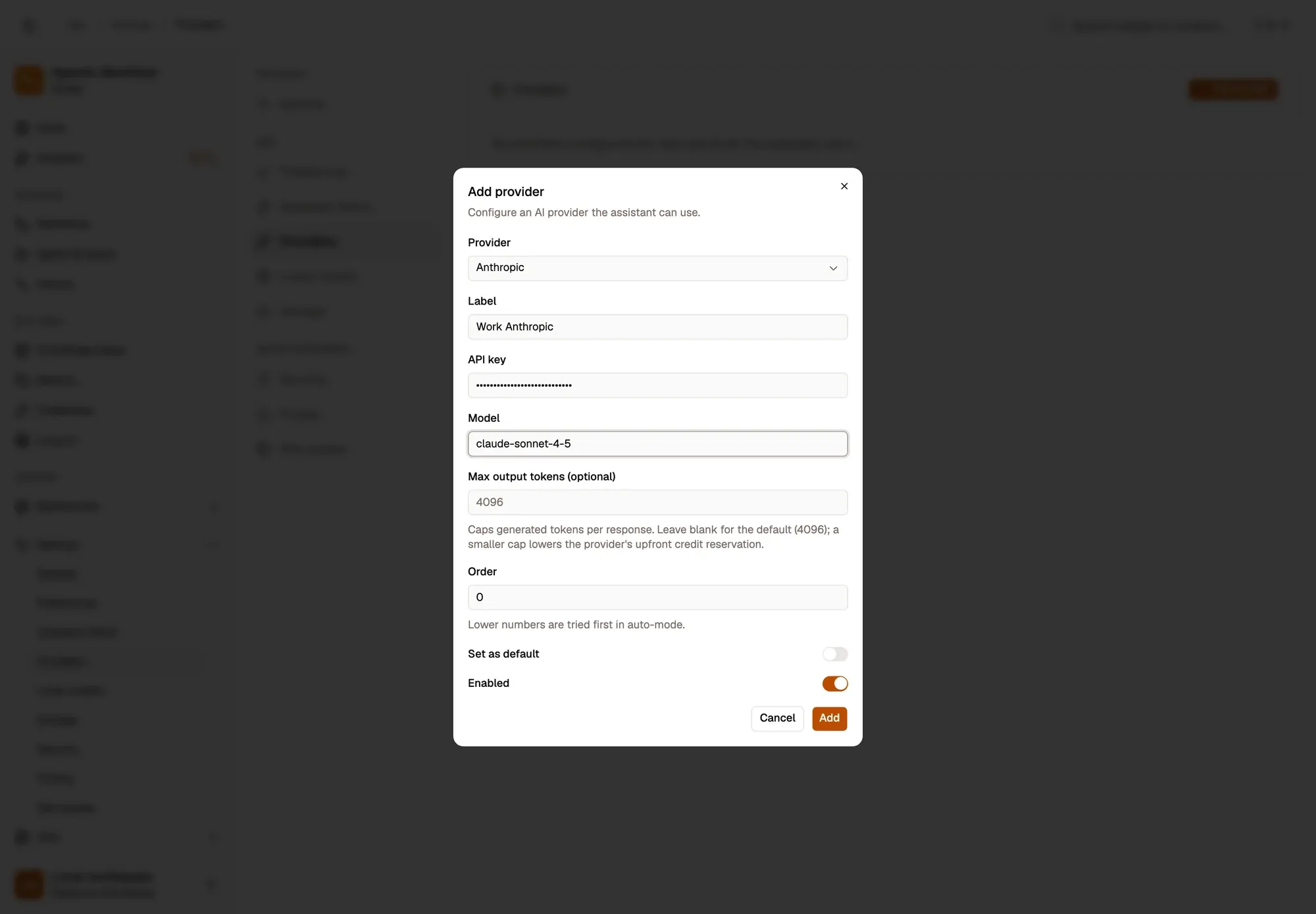The image size is (1316, 914).
Task: Click the Max output tokens input
Action: point(657,502)
